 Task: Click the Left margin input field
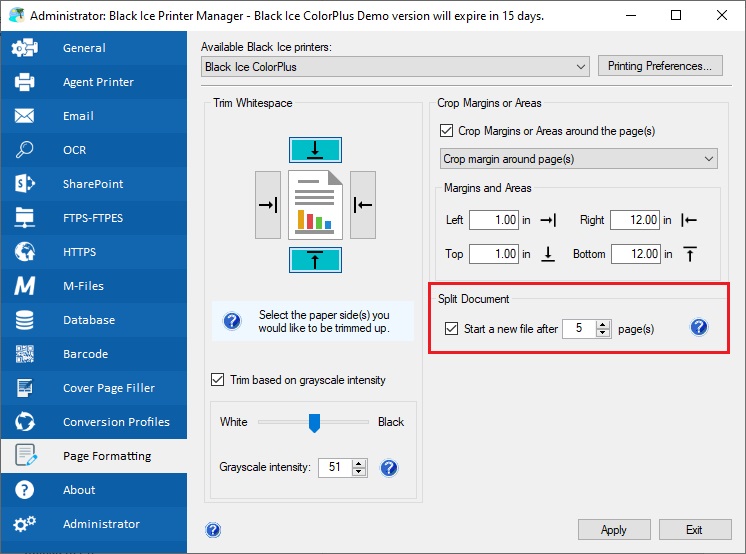[493, 220]
